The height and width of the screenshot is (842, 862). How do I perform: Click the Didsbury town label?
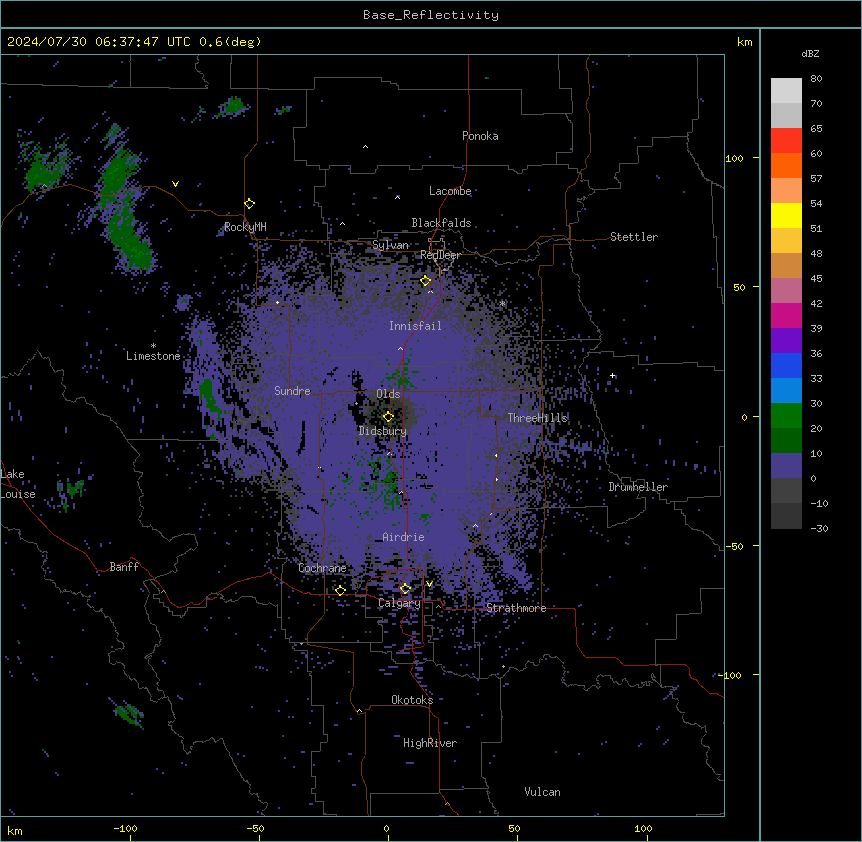click(383, 431)
